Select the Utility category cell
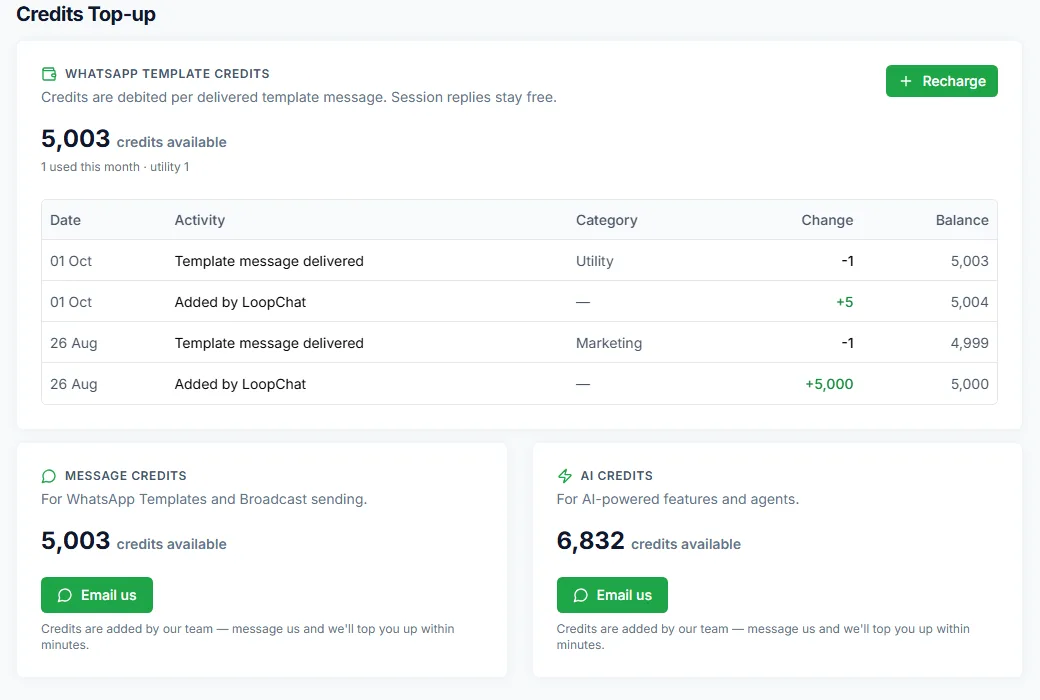This screenshot has height=700, width=1040. tap(594, 261)
